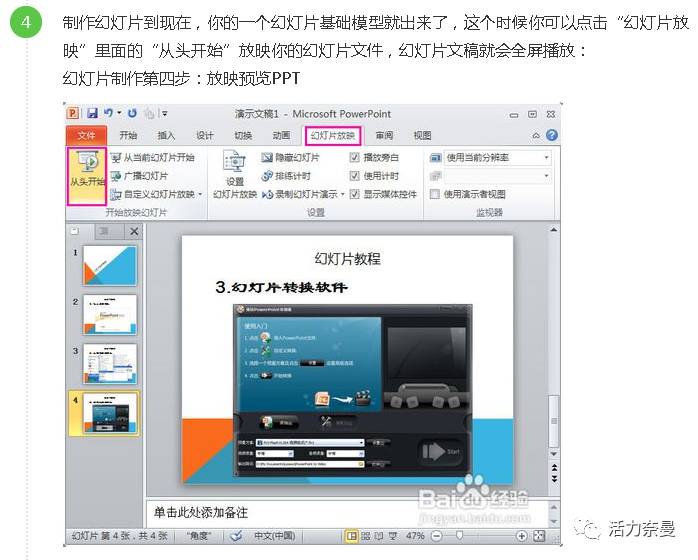This screenshot has width=698, height=560.
Task: Click the zoom in plus button
Action: pyautogui.click(x=521, y=536)
